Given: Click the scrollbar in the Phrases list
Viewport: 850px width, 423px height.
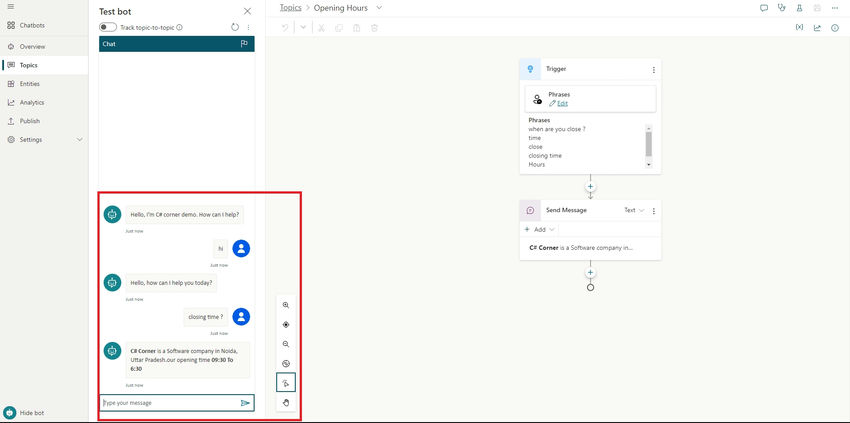Looking at the screenshot, I should tap(648, 144).
